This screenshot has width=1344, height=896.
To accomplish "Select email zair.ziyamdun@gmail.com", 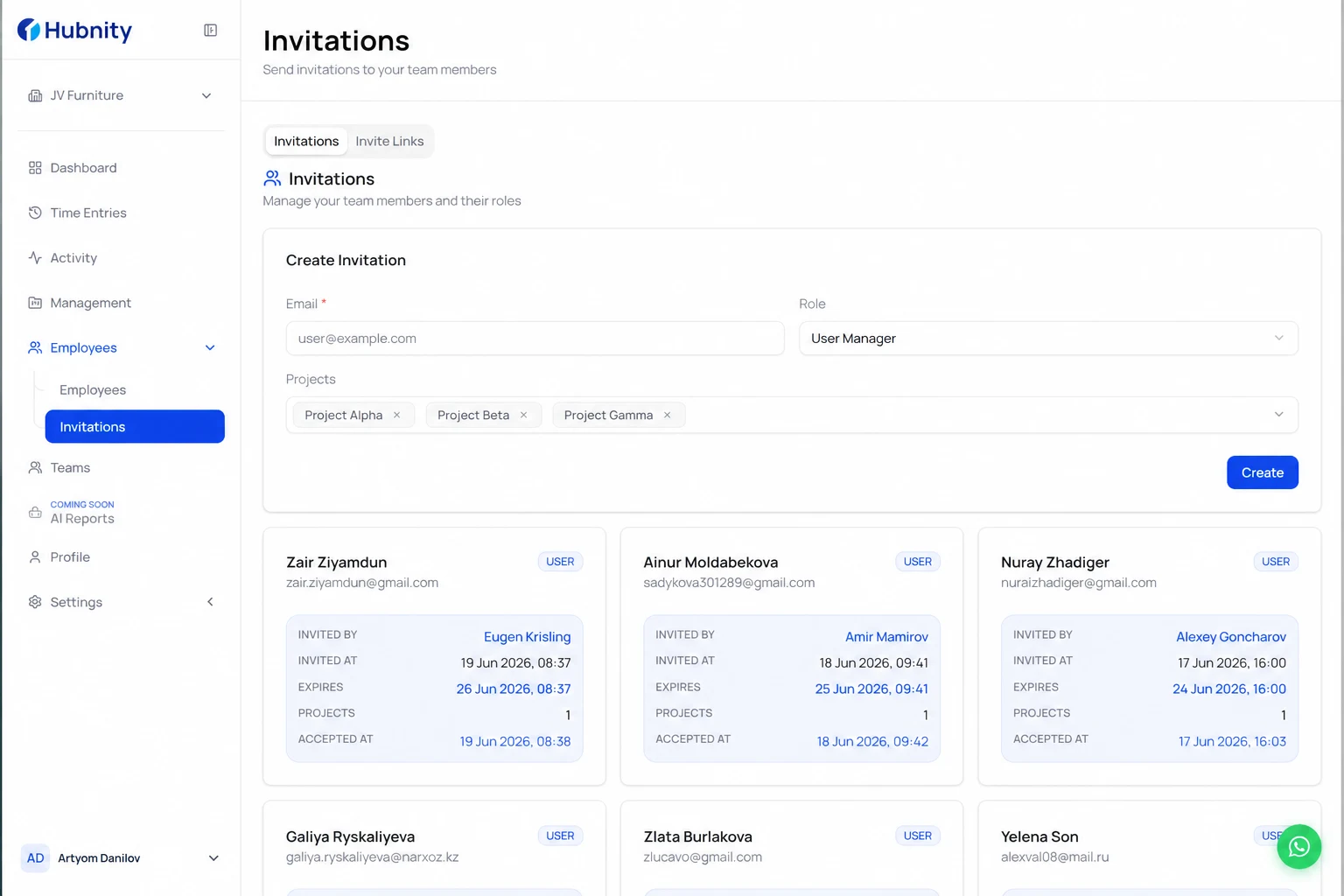I will pyautogui.click(x=362, y=583).
